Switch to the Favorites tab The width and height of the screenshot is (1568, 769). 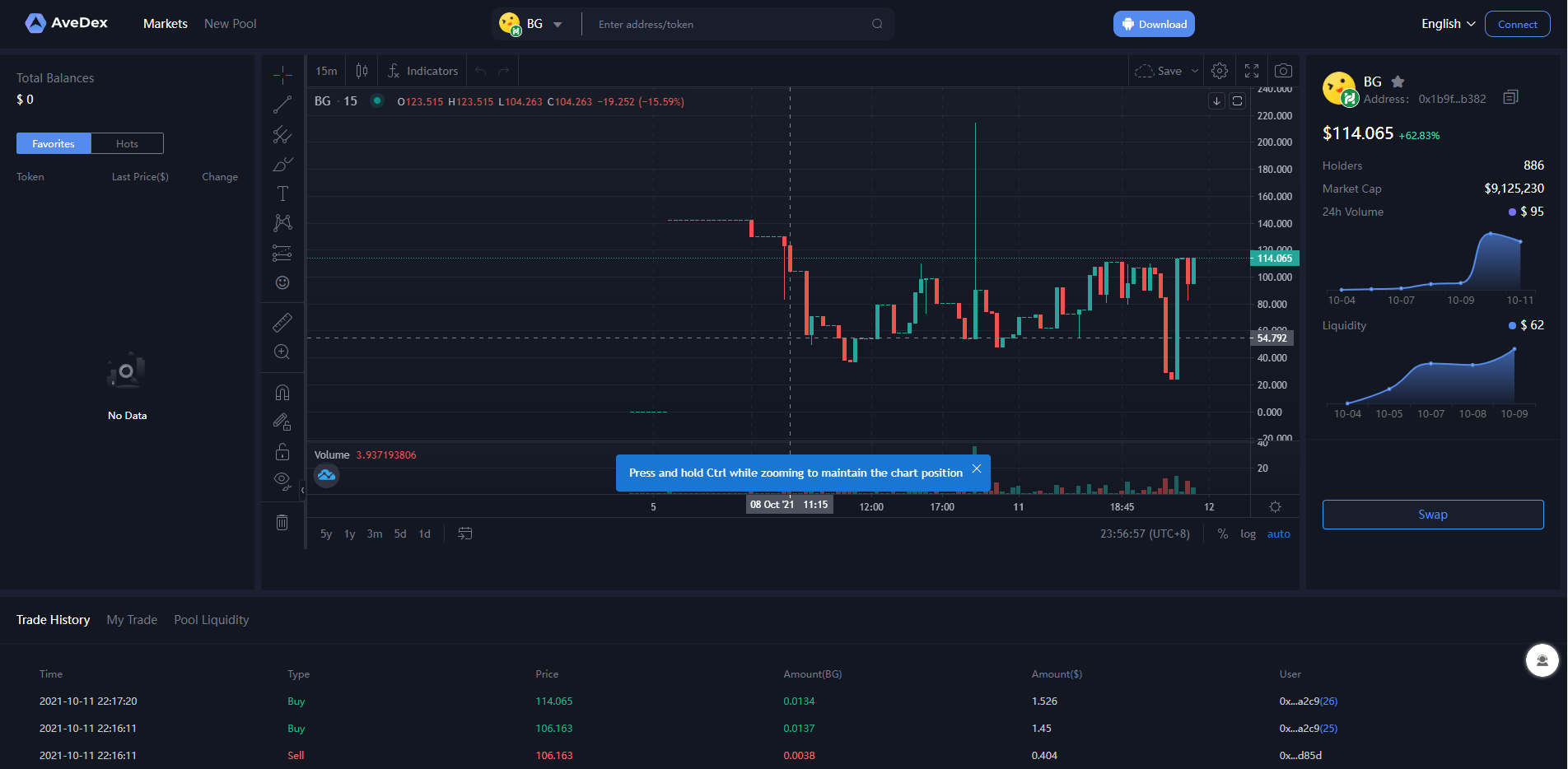coord(54,143)
